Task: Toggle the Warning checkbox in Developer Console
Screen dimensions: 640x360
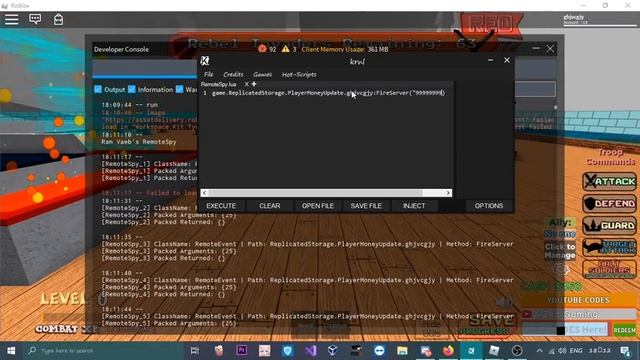Action: click(180, 89)
